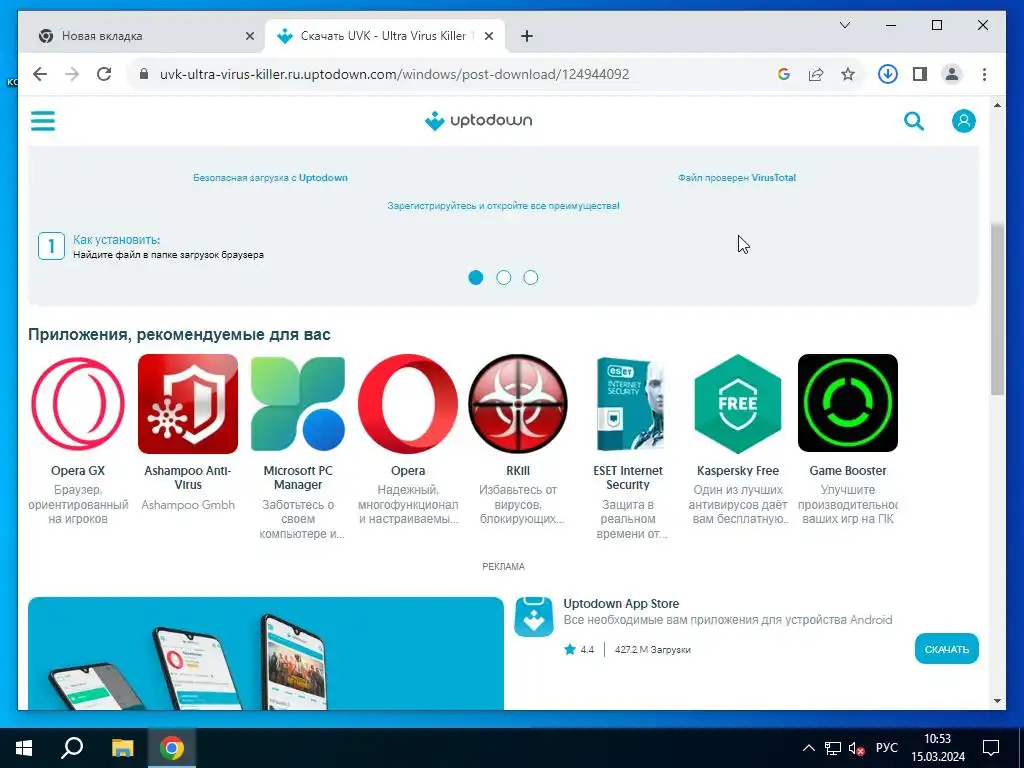Select the second carousel dot
The height and width of the screenshot is (768, 1024).
[x=504, y=278]
